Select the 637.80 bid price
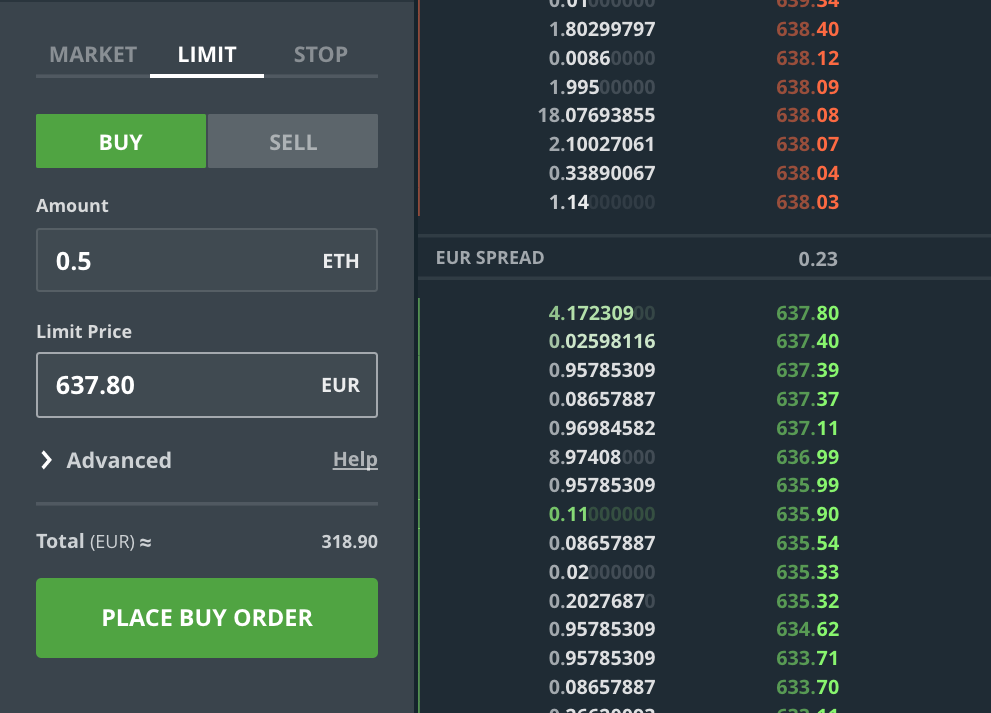The image size is (991, 713). click(807, 313)
